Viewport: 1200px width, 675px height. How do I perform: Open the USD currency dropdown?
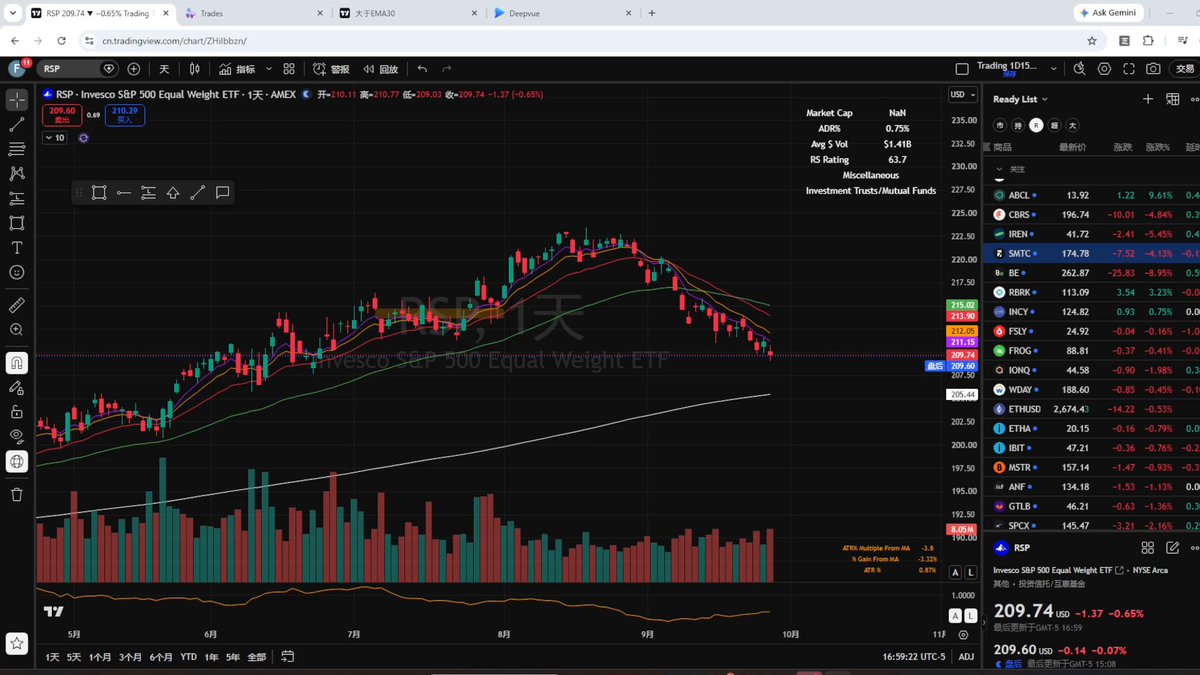coord(963,95)
